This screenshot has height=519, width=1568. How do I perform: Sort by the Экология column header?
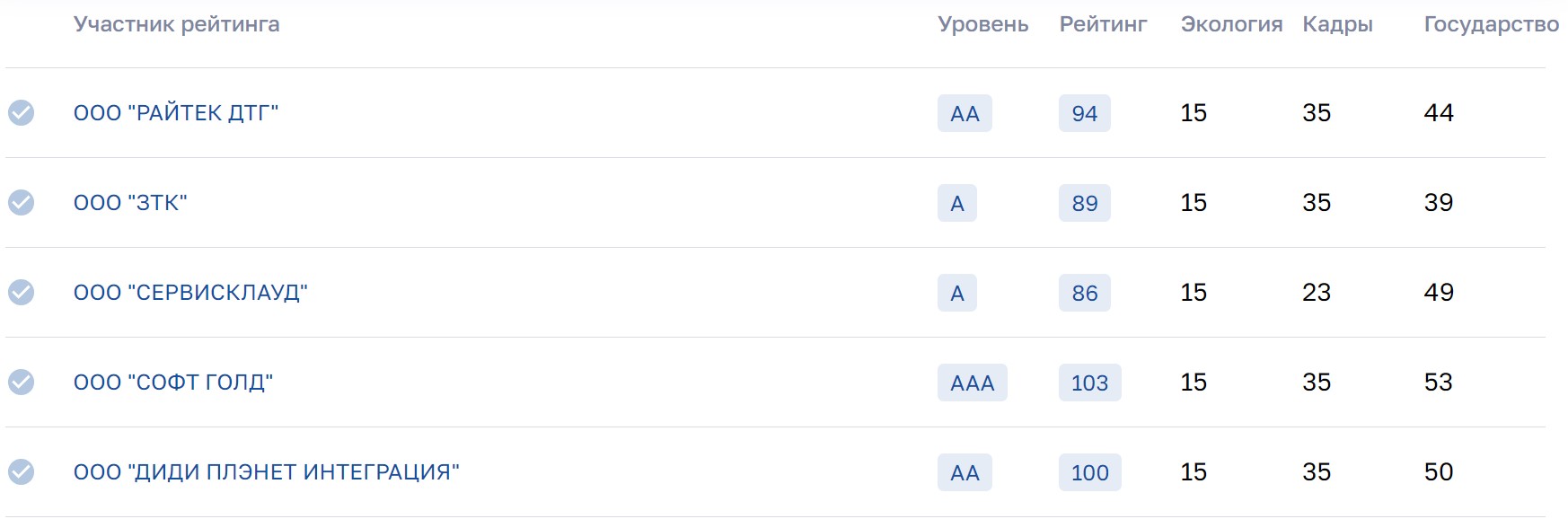pyautogui.click(x=1231, y=24)
